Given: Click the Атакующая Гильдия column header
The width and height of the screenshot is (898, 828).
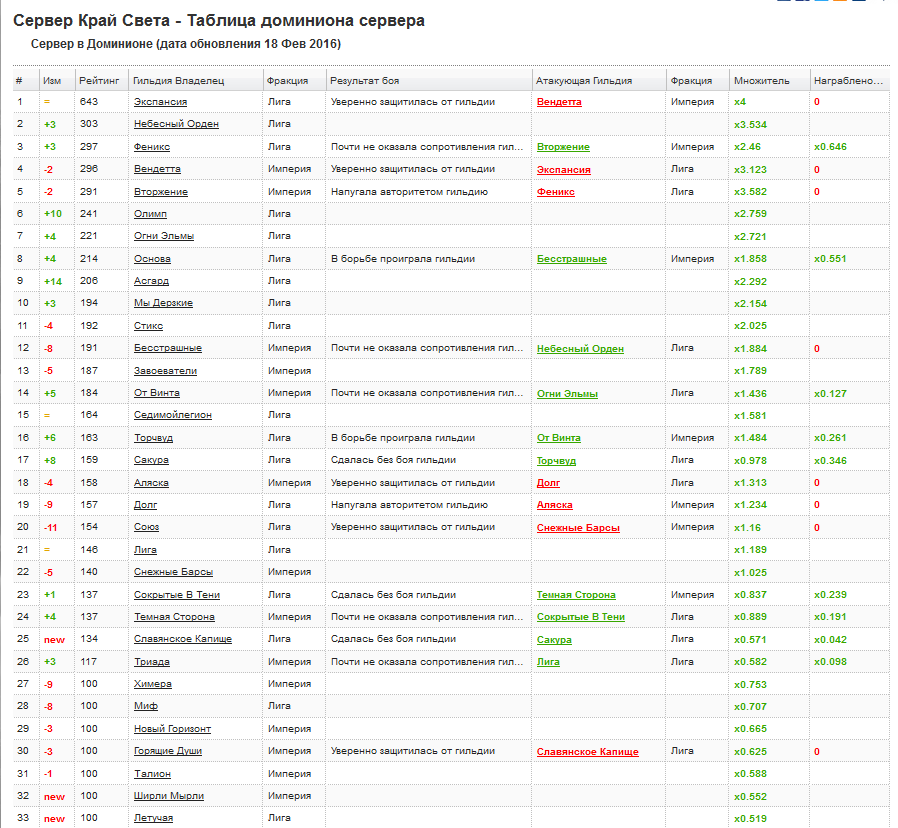Looking at the screenshot, I should pyautogui.click(x=584, y=81).
